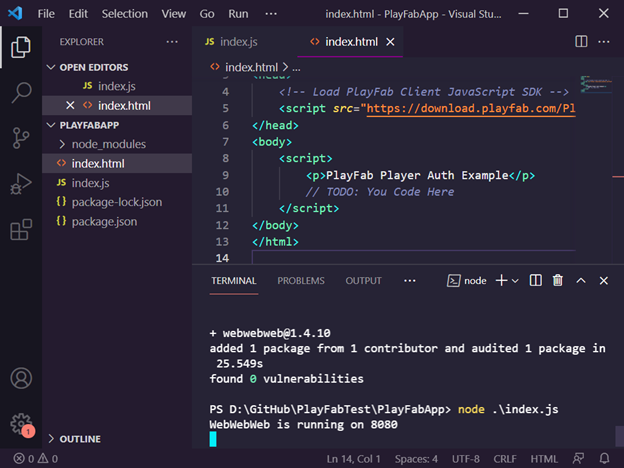Viewport: 624px width, 468px height.
Task: Change language mode via HTML status item
Action: (x=544, y=459)
